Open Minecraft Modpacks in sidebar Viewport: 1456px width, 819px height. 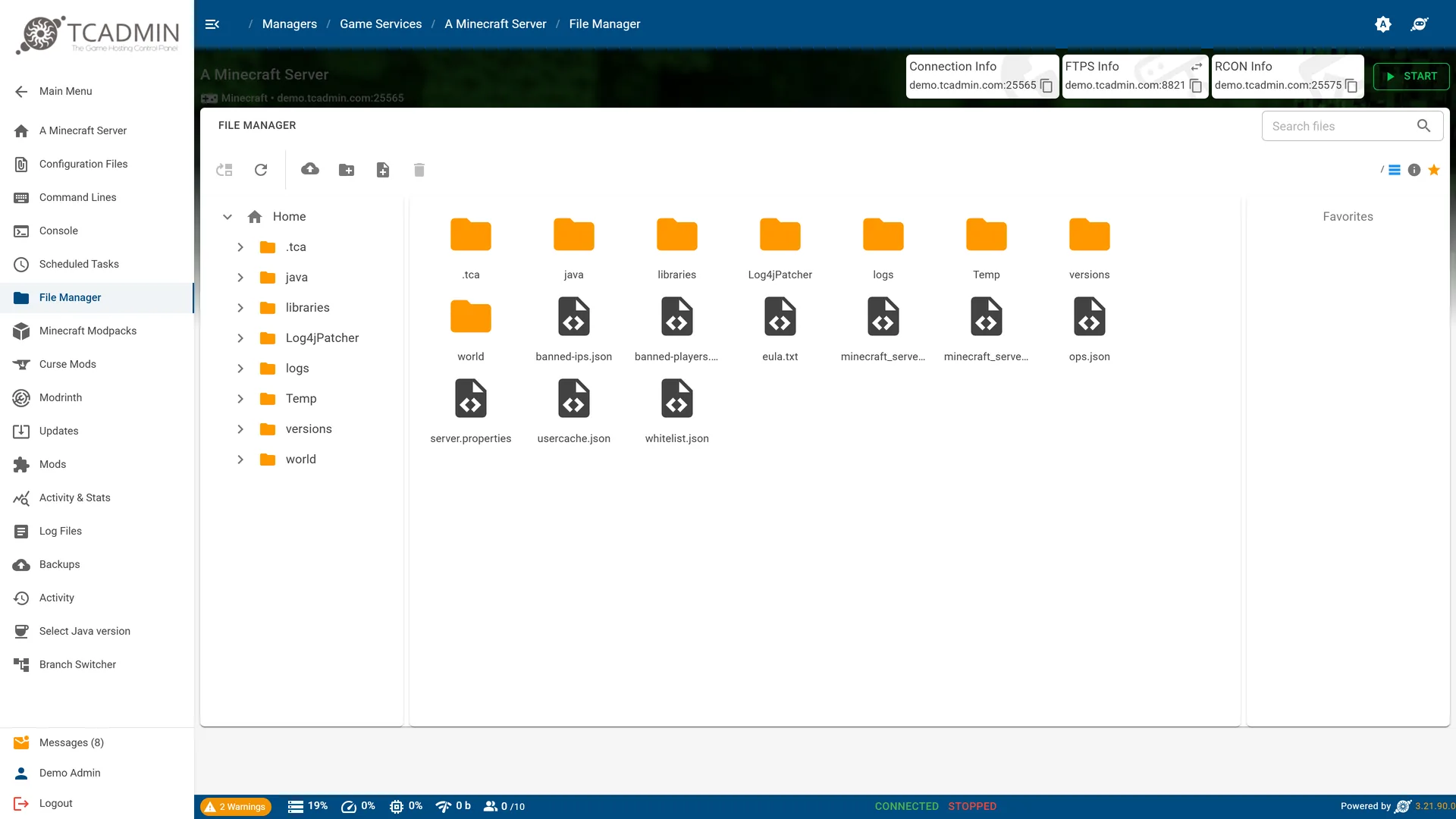[97, 331]
